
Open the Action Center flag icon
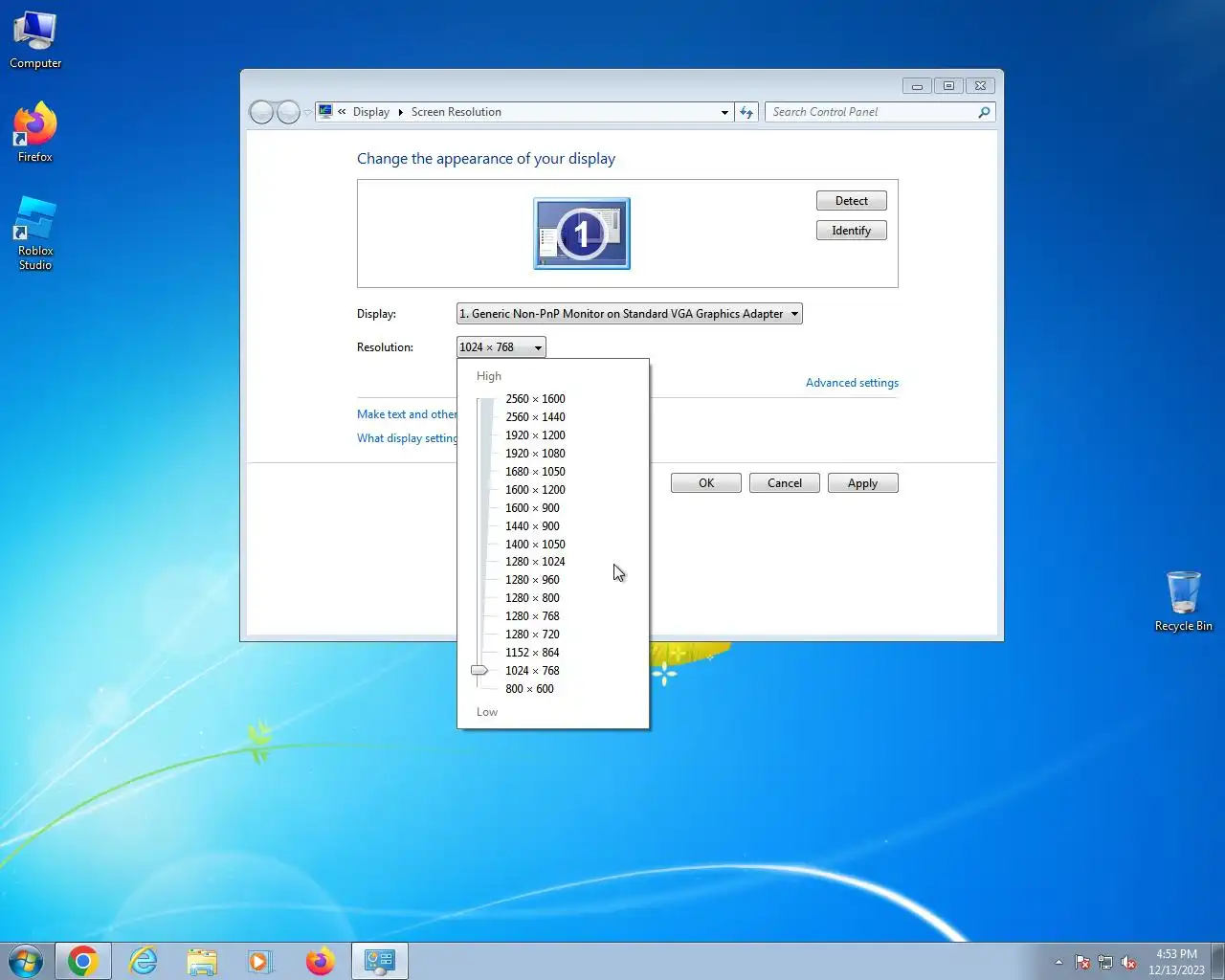tap(1082, 962)
